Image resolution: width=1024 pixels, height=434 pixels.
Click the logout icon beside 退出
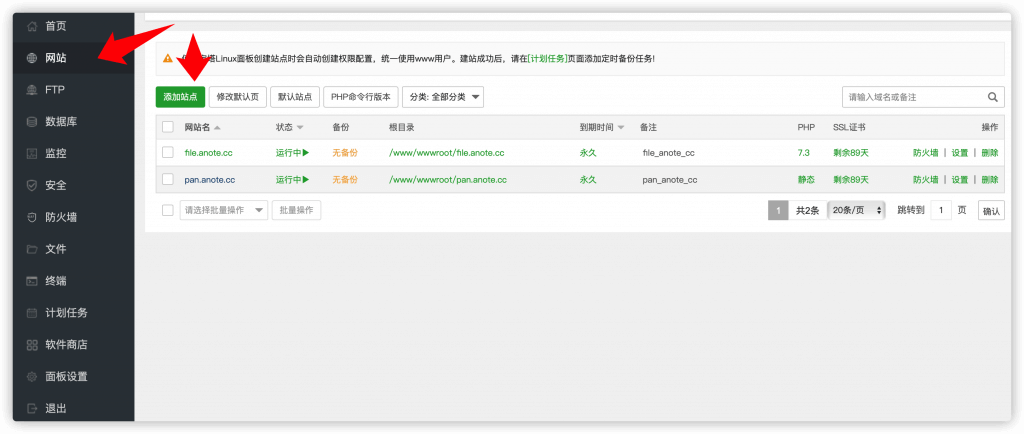pos(31,409)
